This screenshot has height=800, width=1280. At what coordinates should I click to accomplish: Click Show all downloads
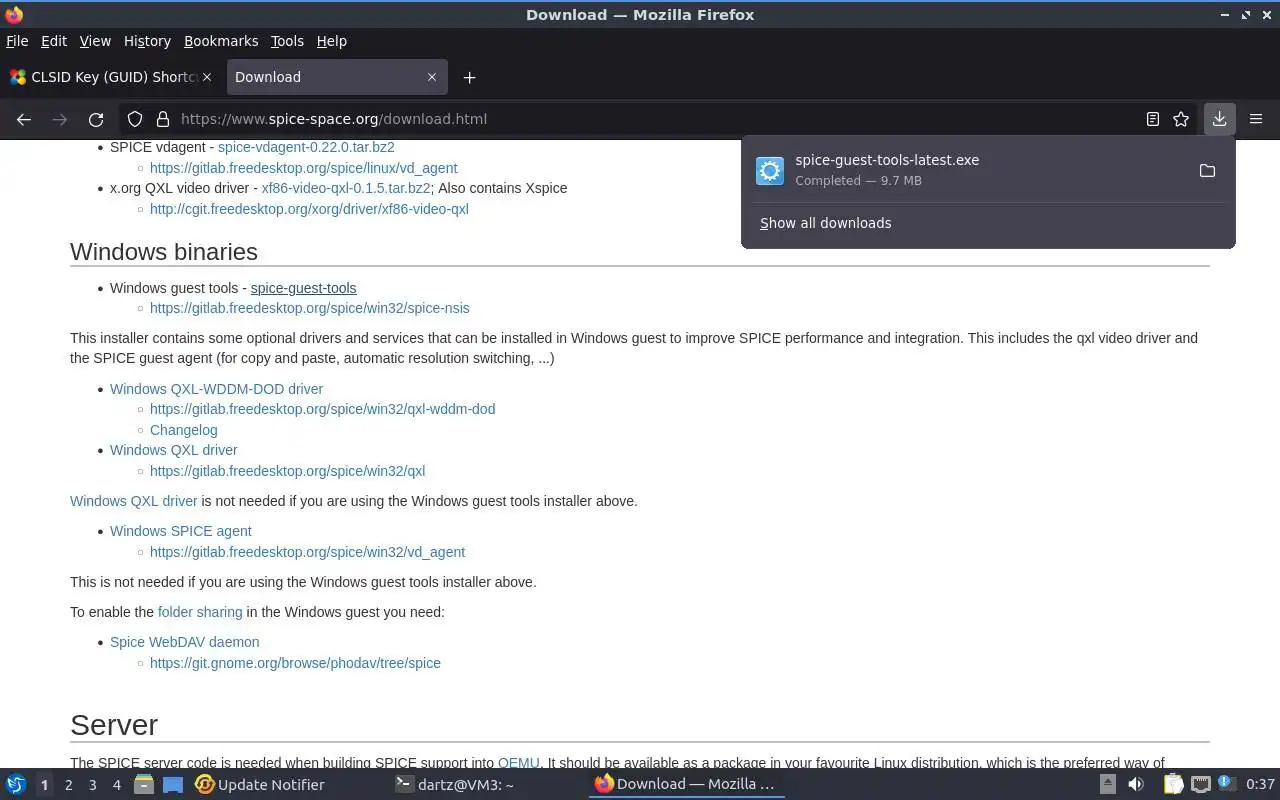pos(825,223)
